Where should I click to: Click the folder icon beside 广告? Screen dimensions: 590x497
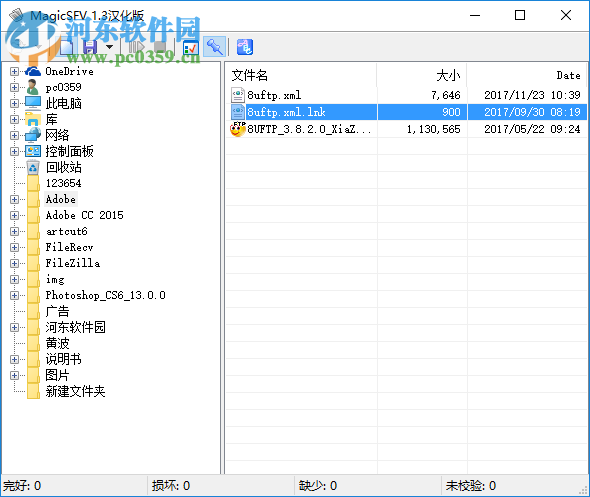(33, 311)
